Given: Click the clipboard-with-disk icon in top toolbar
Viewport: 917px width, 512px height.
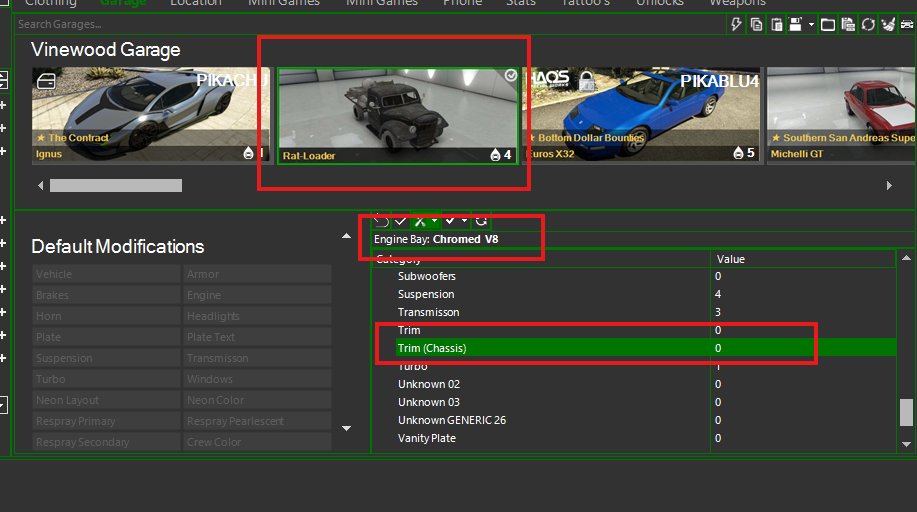Looking at the screenshot, I should click(848, 25).
